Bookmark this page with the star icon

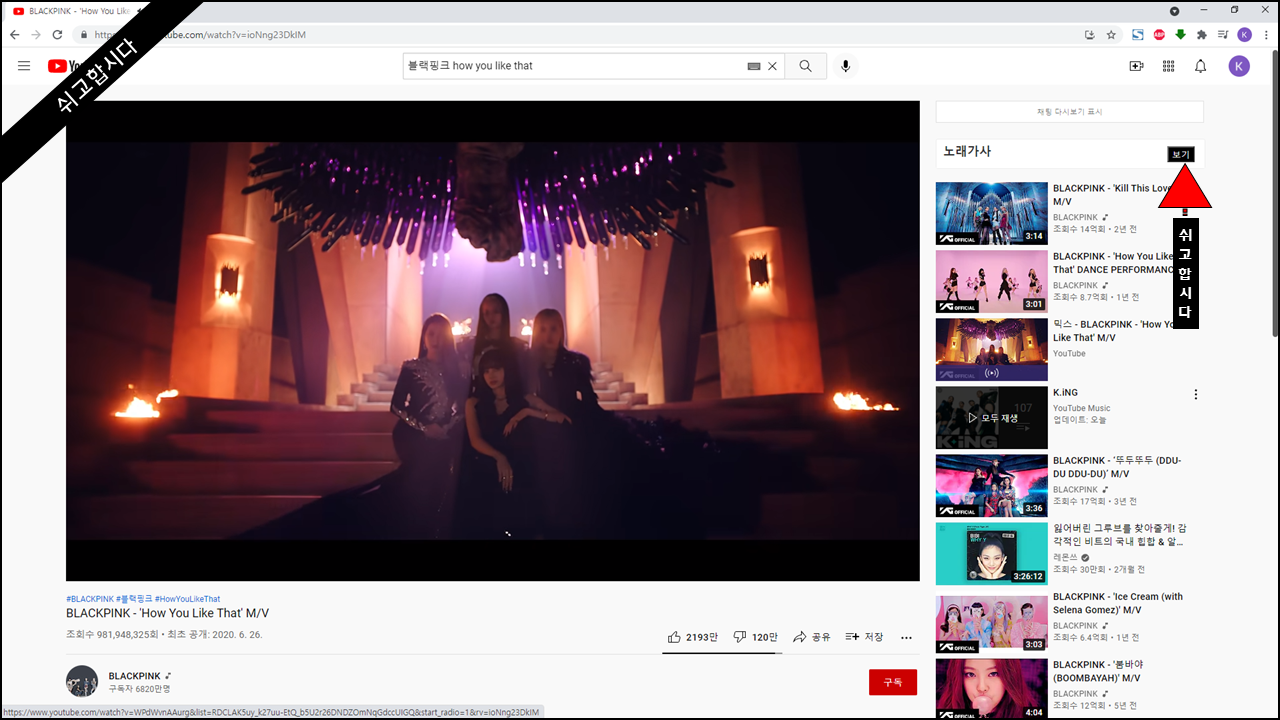click(x=1111, y=34)
